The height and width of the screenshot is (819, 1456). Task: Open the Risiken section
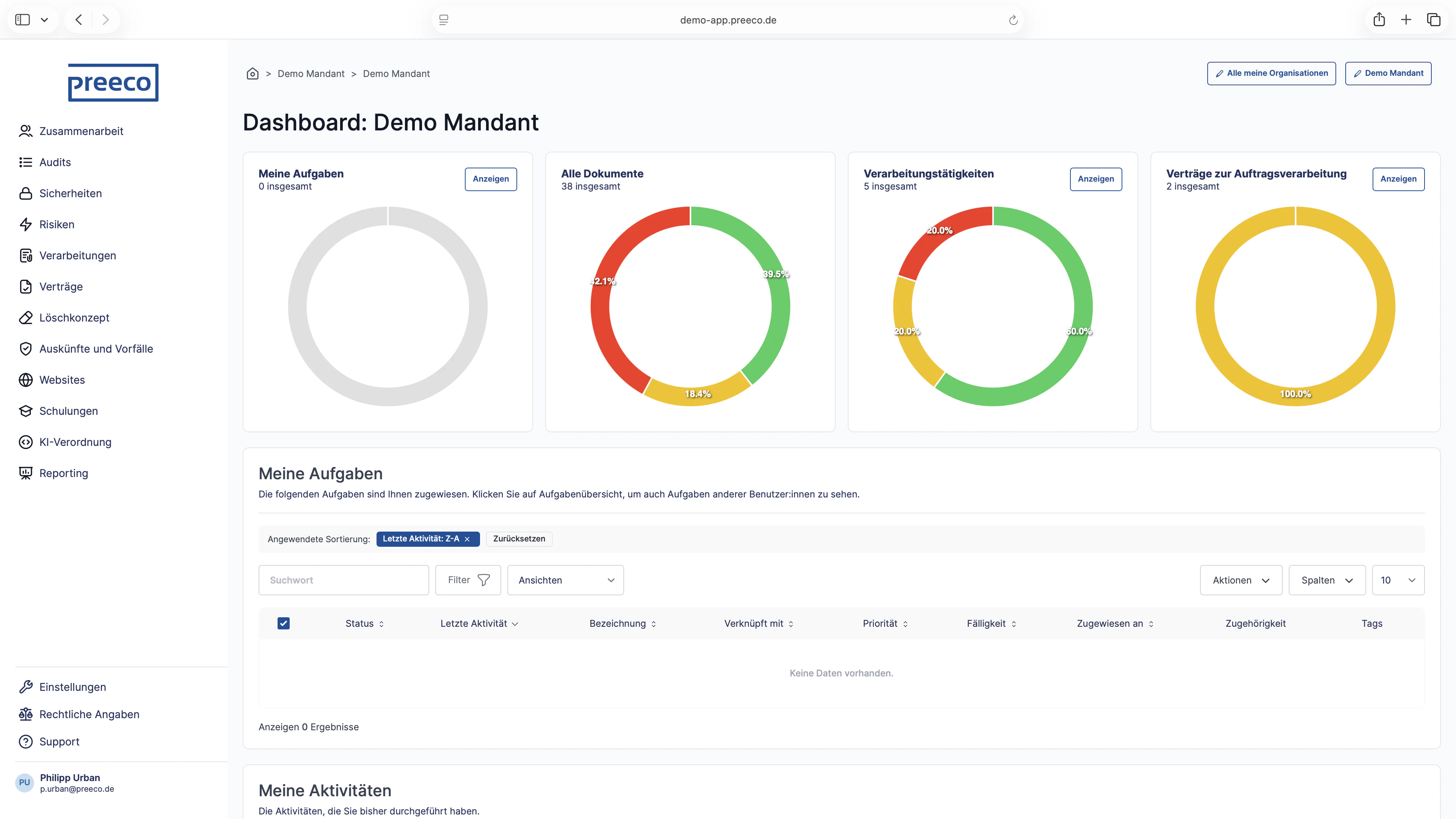click(x=56, y=224)
